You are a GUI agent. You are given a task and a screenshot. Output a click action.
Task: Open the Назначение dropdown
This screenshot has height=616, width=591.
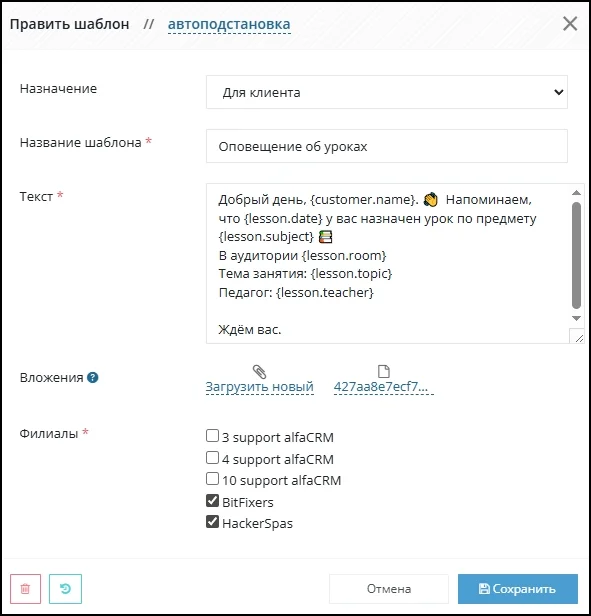pos(387,92)
